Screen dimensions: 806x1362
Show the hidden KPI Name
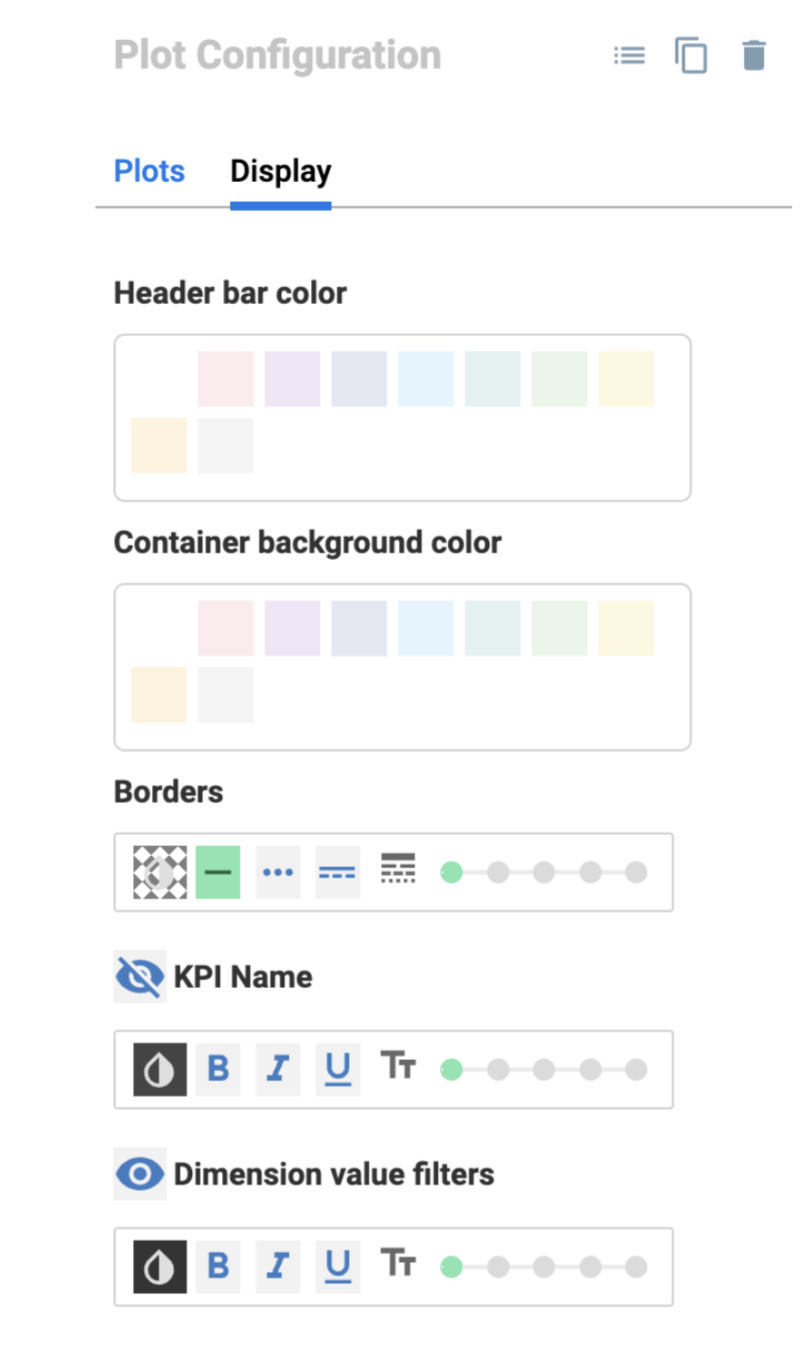[140, 977]
